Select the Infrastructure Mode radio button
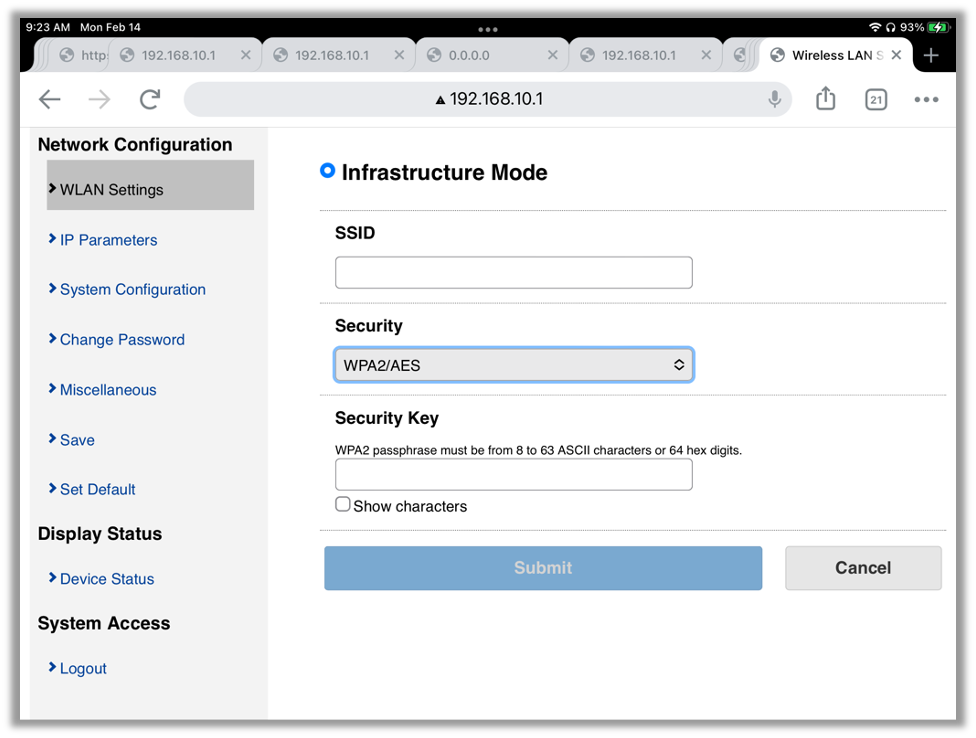 point(327,171)
